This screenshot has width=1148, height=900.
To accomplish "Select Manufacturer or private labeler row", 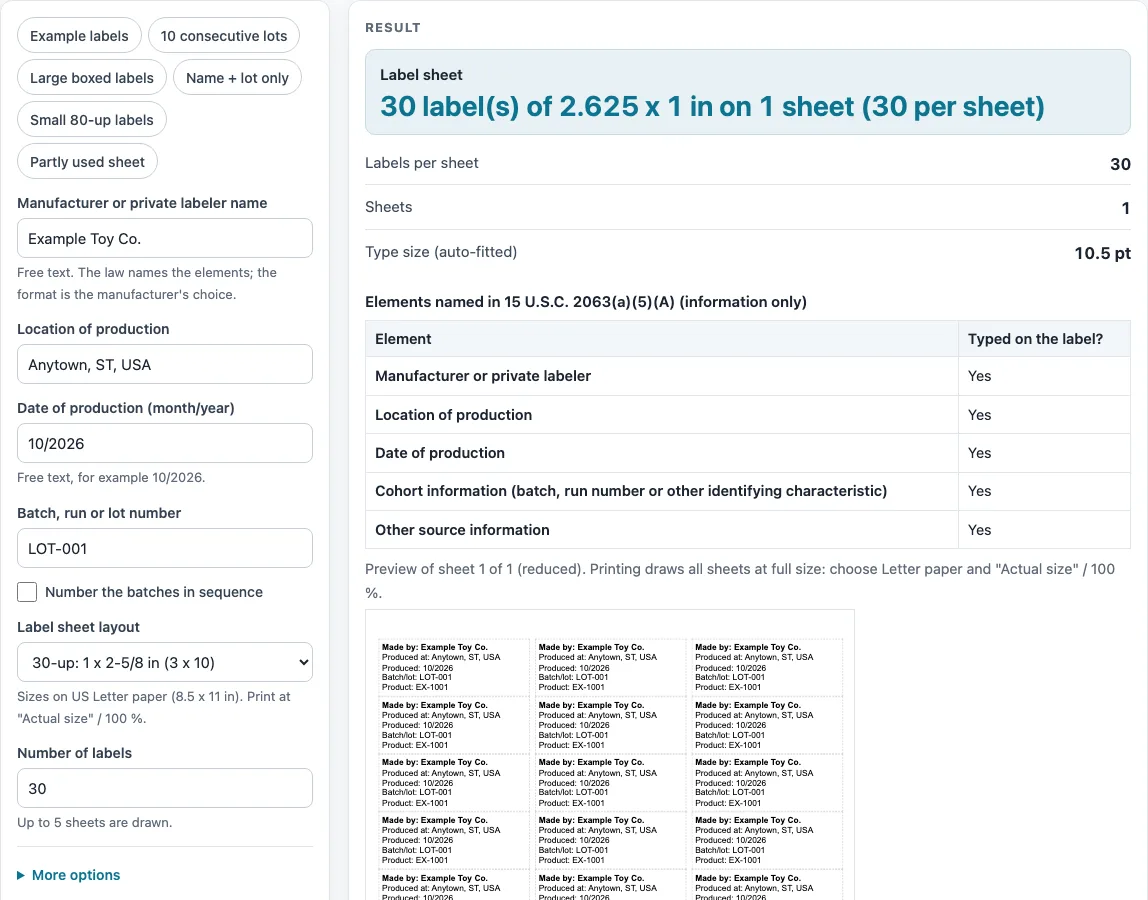I will [748, 376].
